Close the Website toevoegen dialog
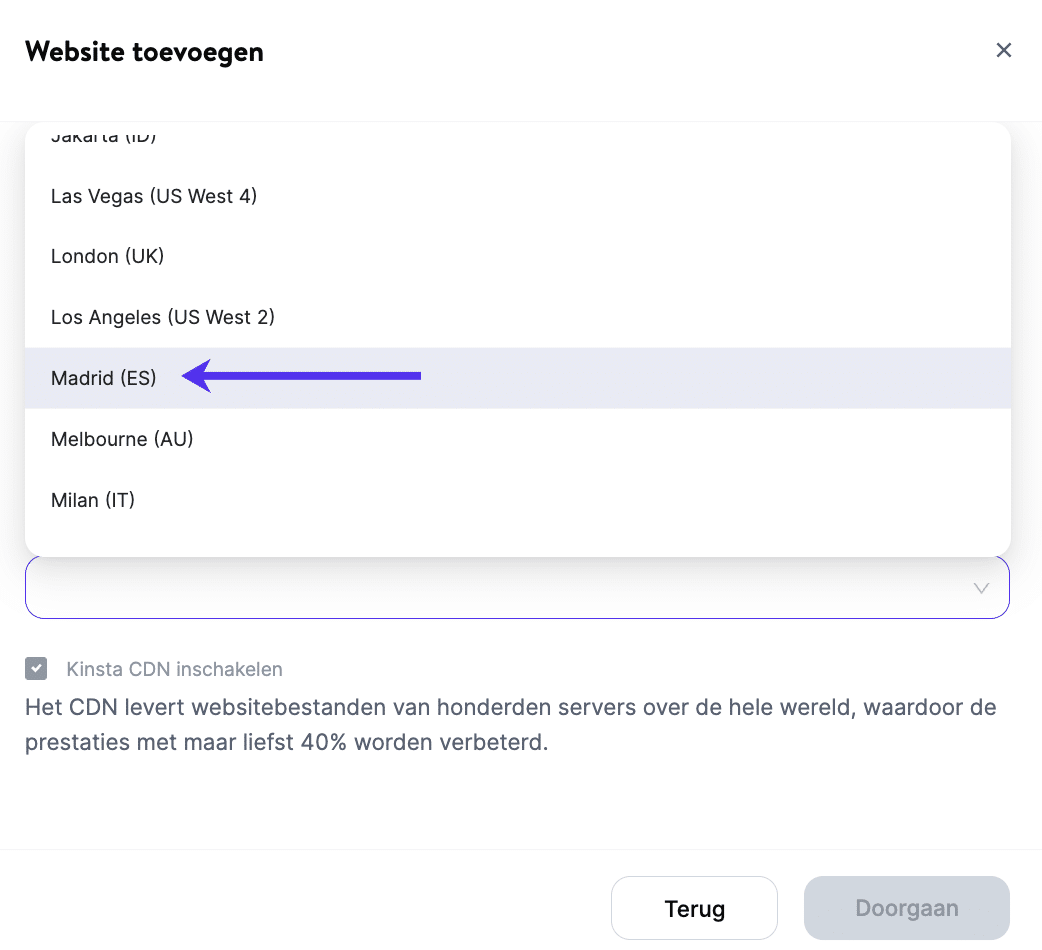Image resolution: width=1042 pixels, height=950 pixels. 1004,50
